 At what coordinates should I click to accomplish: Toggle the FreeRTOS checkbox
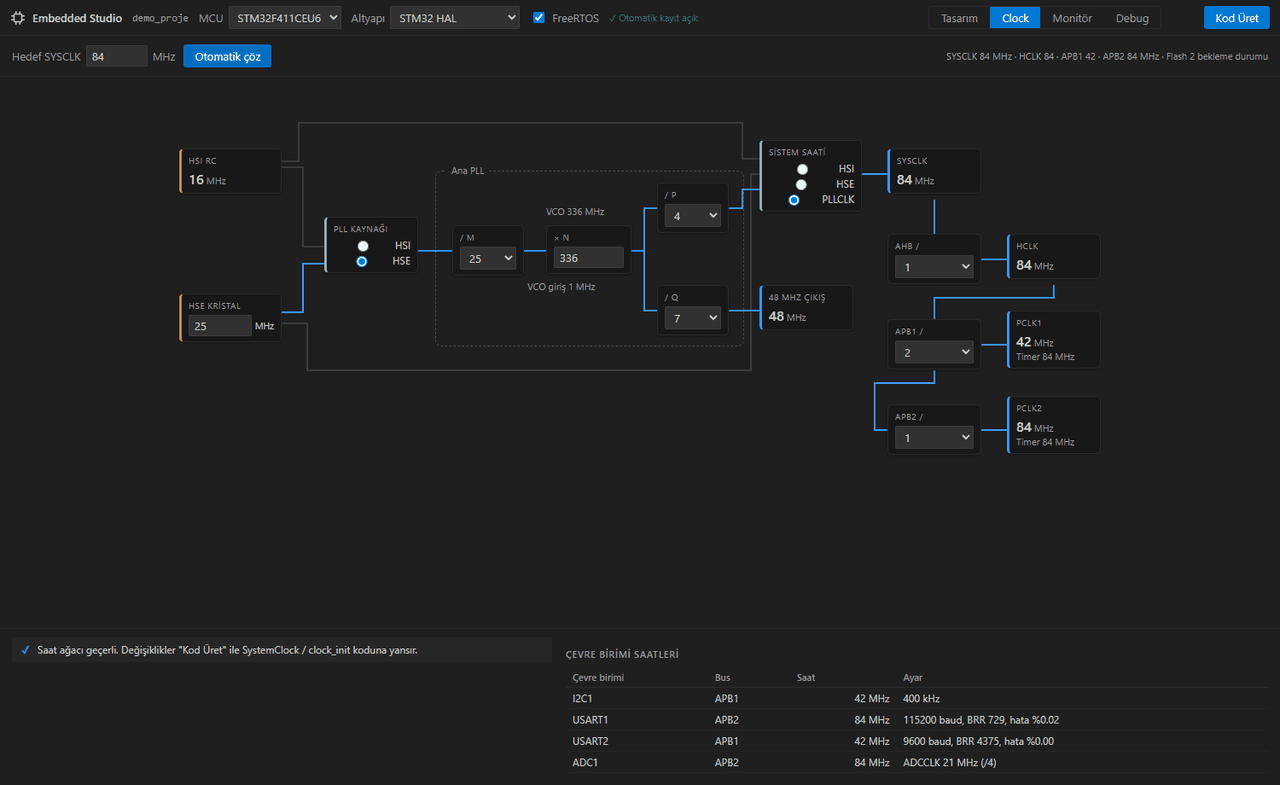pos(539,18)
